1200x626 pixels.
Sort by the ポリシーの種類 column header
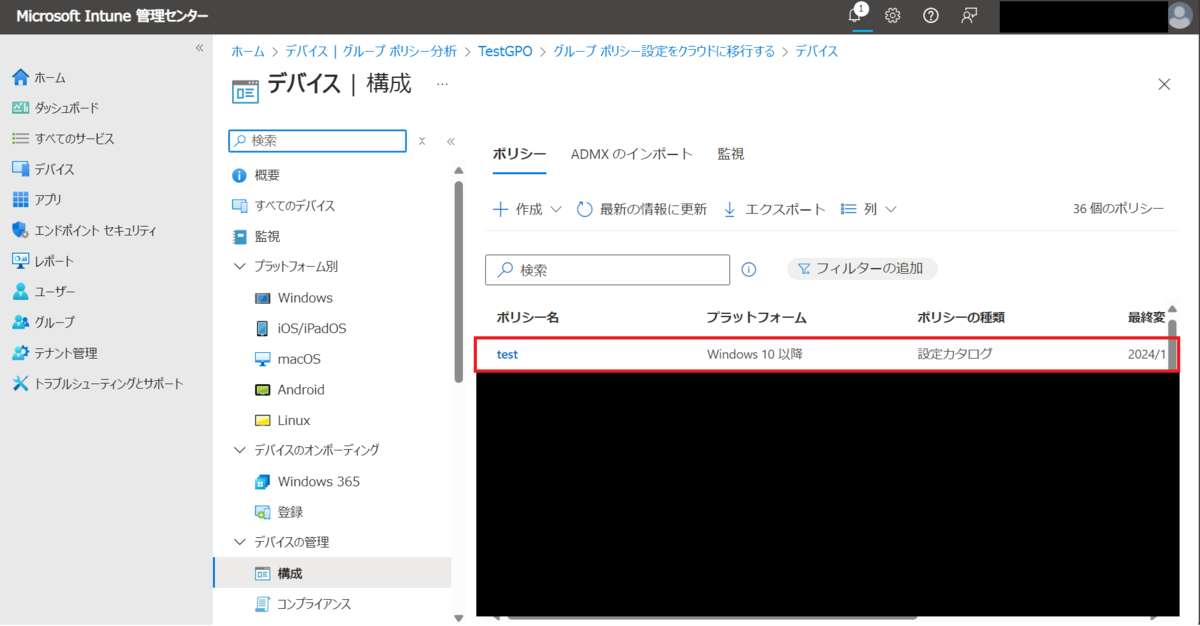click(961, 318)
